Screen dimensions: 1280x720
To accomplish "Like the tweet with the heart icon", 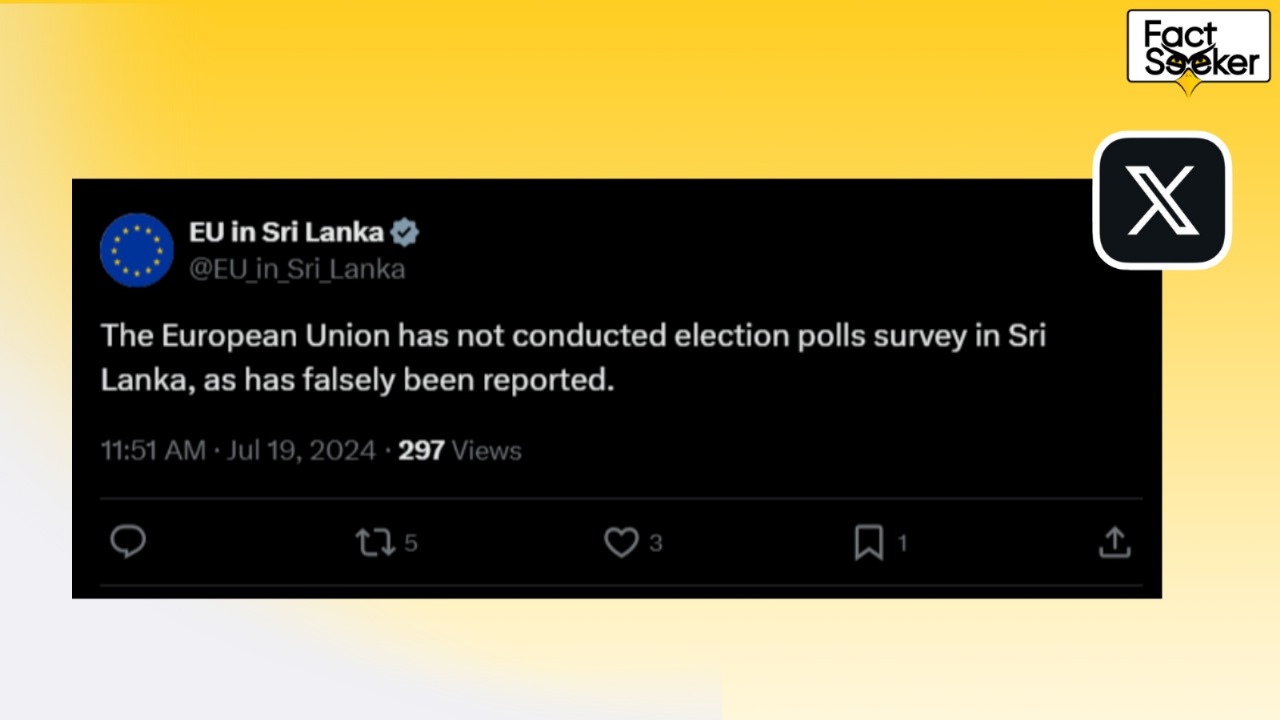I will click(x=621, y=543).
